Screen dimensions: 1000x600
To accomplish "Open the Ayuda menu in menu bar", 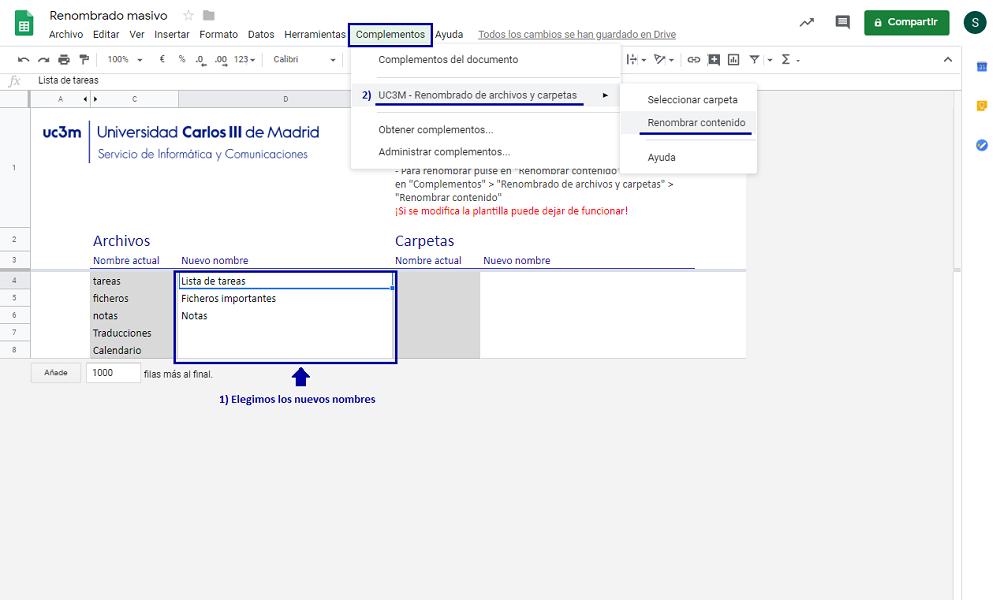I will pos(449,34).
